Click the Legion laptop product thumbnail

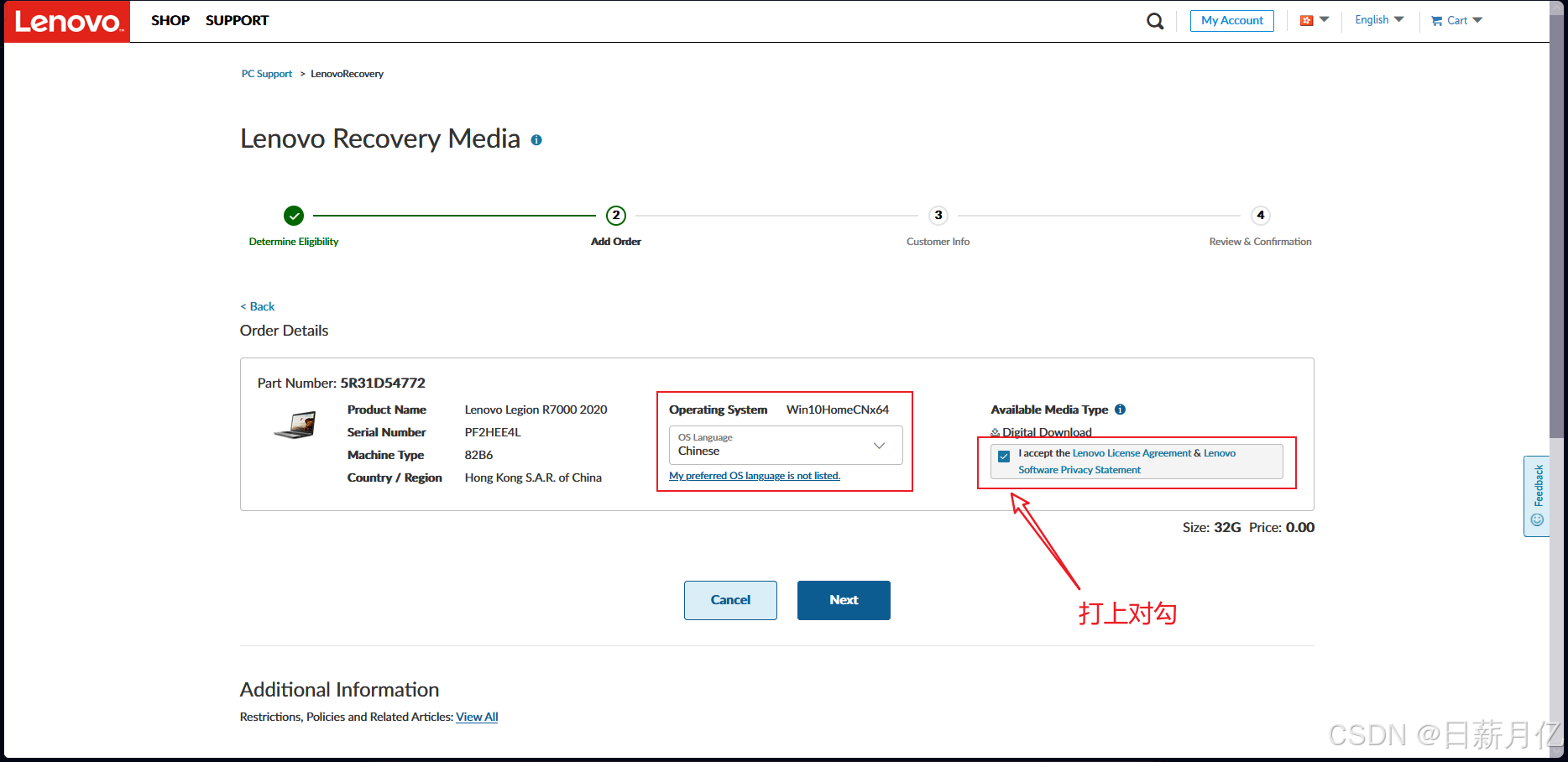[295, 425]
